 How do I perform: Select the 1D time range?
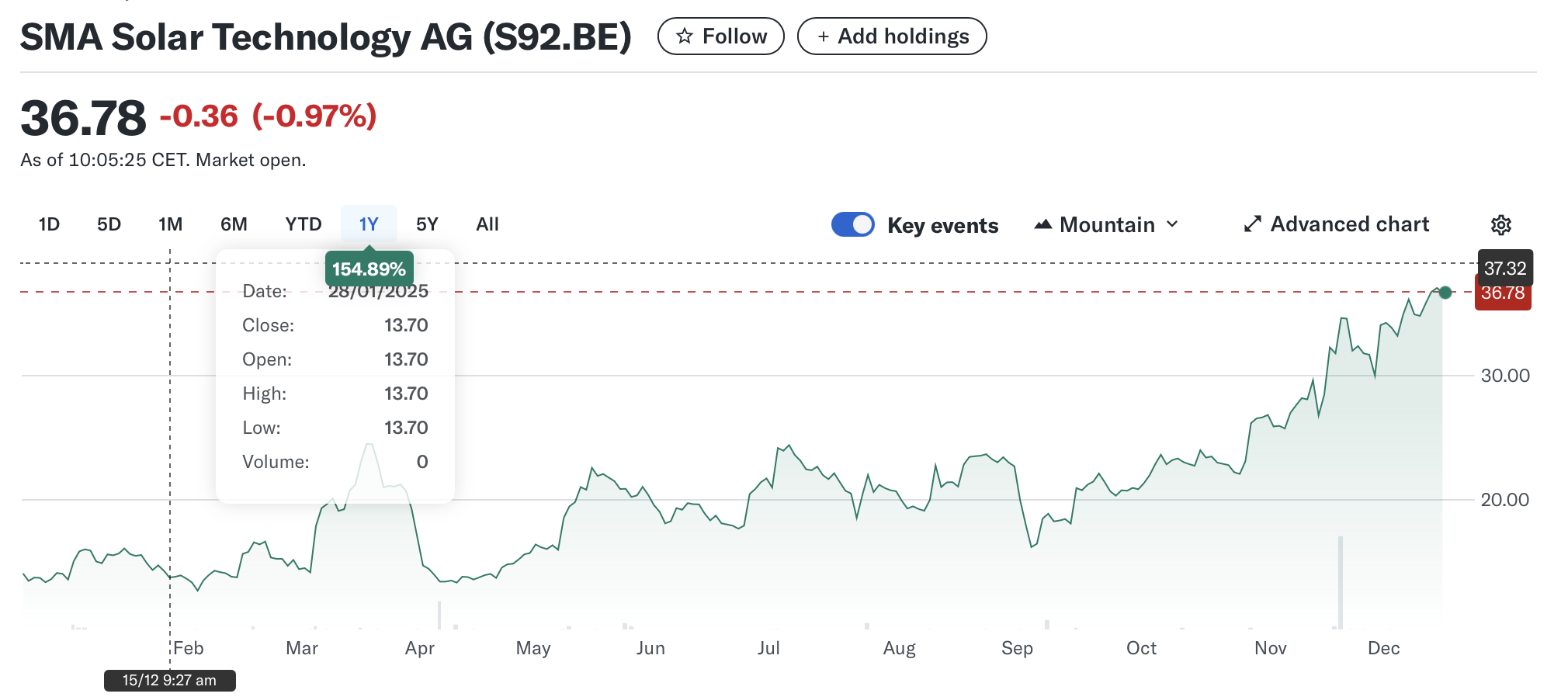coord(49,224)
